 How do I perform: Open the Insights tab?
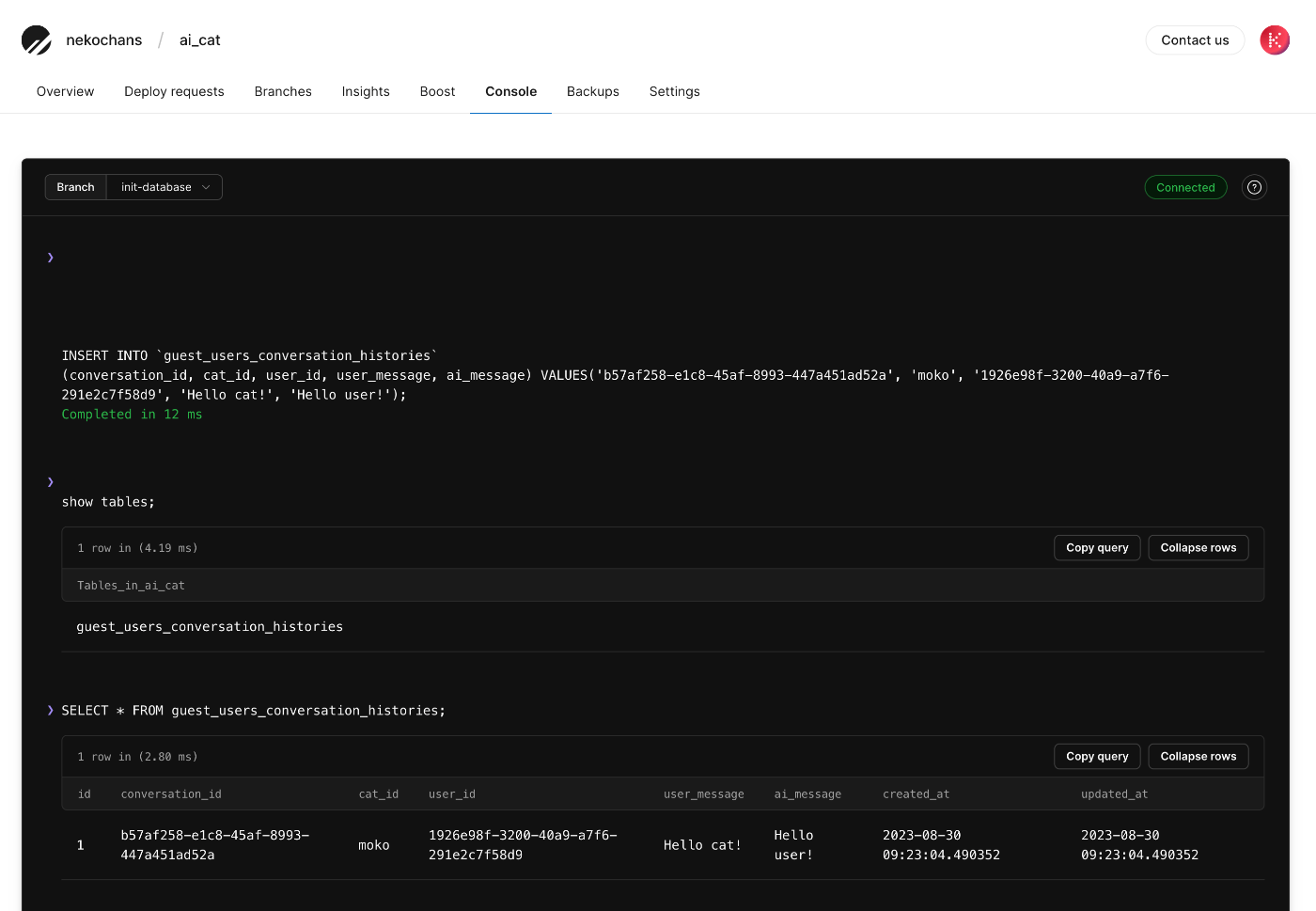[x=366, y=91]
